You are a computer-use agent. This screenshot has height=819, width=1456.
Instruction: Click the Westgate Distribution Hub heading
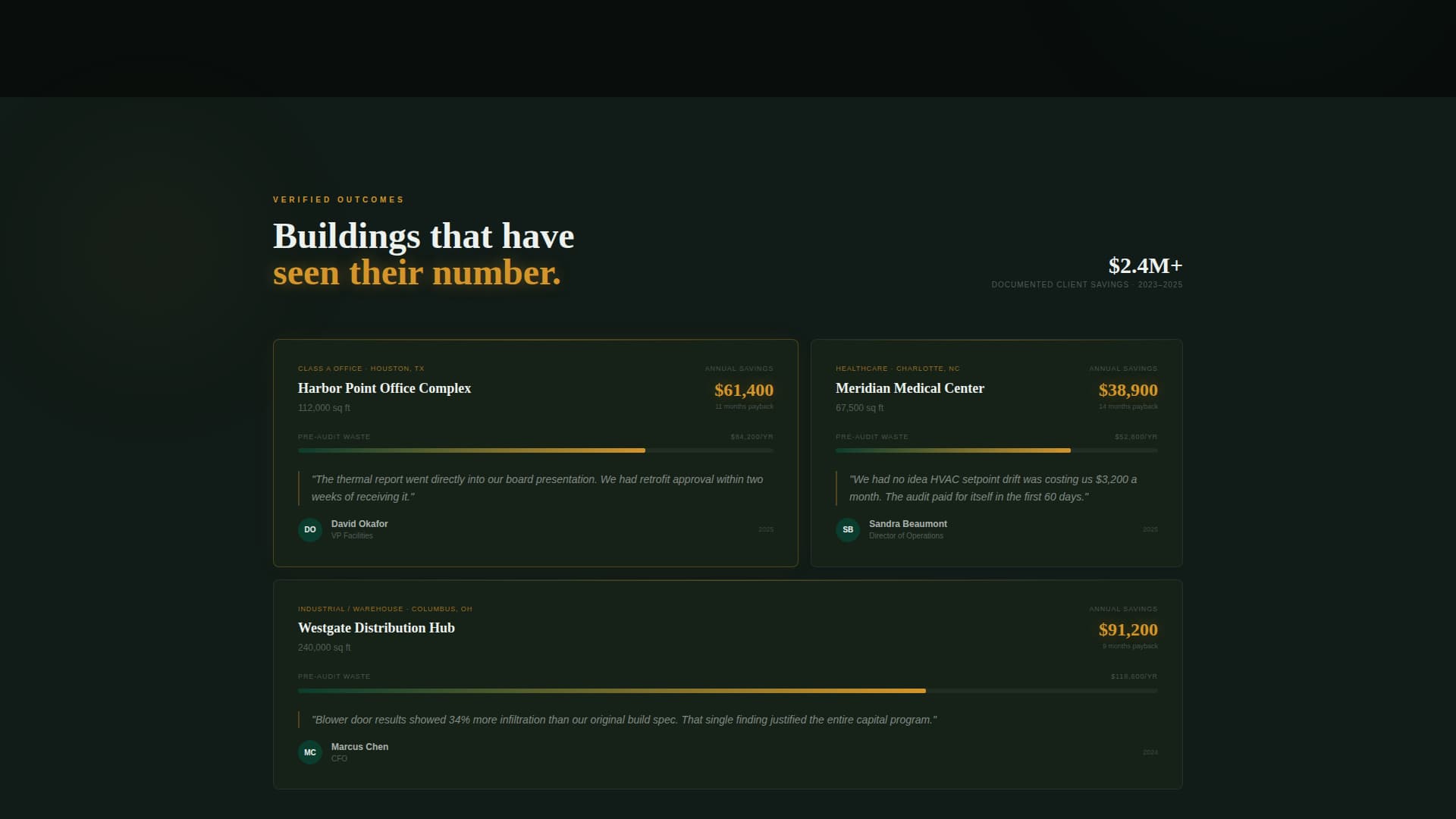click(377, 628)
